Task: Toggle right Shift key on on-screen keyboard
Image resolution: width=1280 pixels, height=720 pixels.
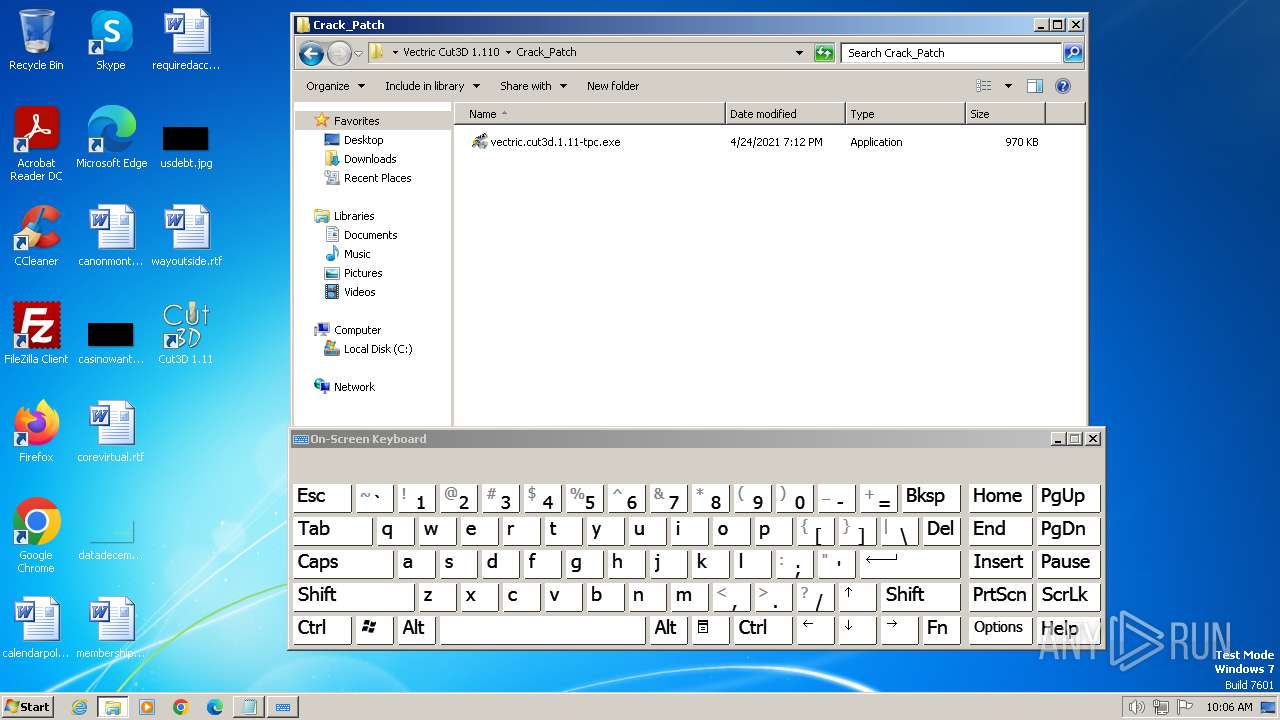Action: point(920,596)
